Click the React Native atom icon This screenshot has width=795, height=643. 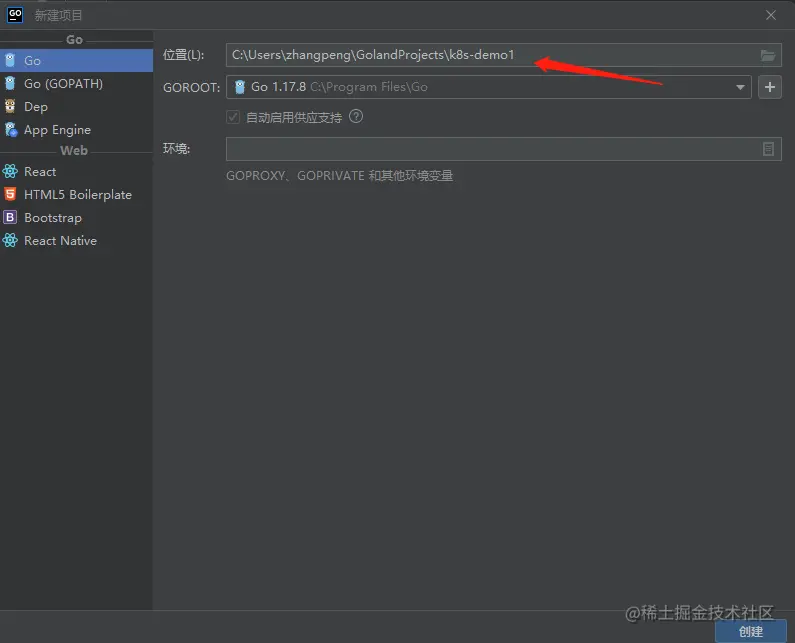10,240
